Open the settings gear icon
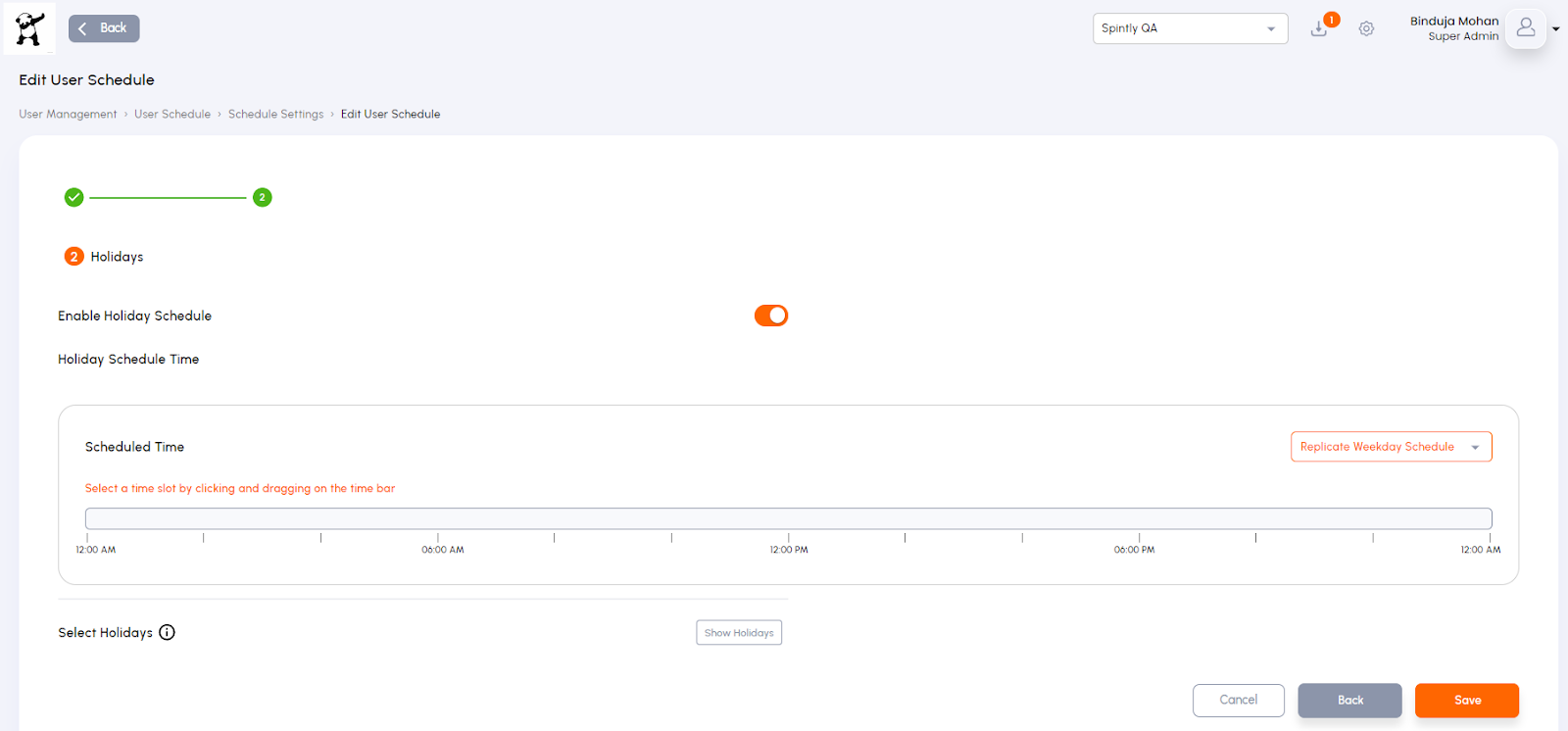The height and width of the screenshot is (731, 1568). click(1366, 28)
